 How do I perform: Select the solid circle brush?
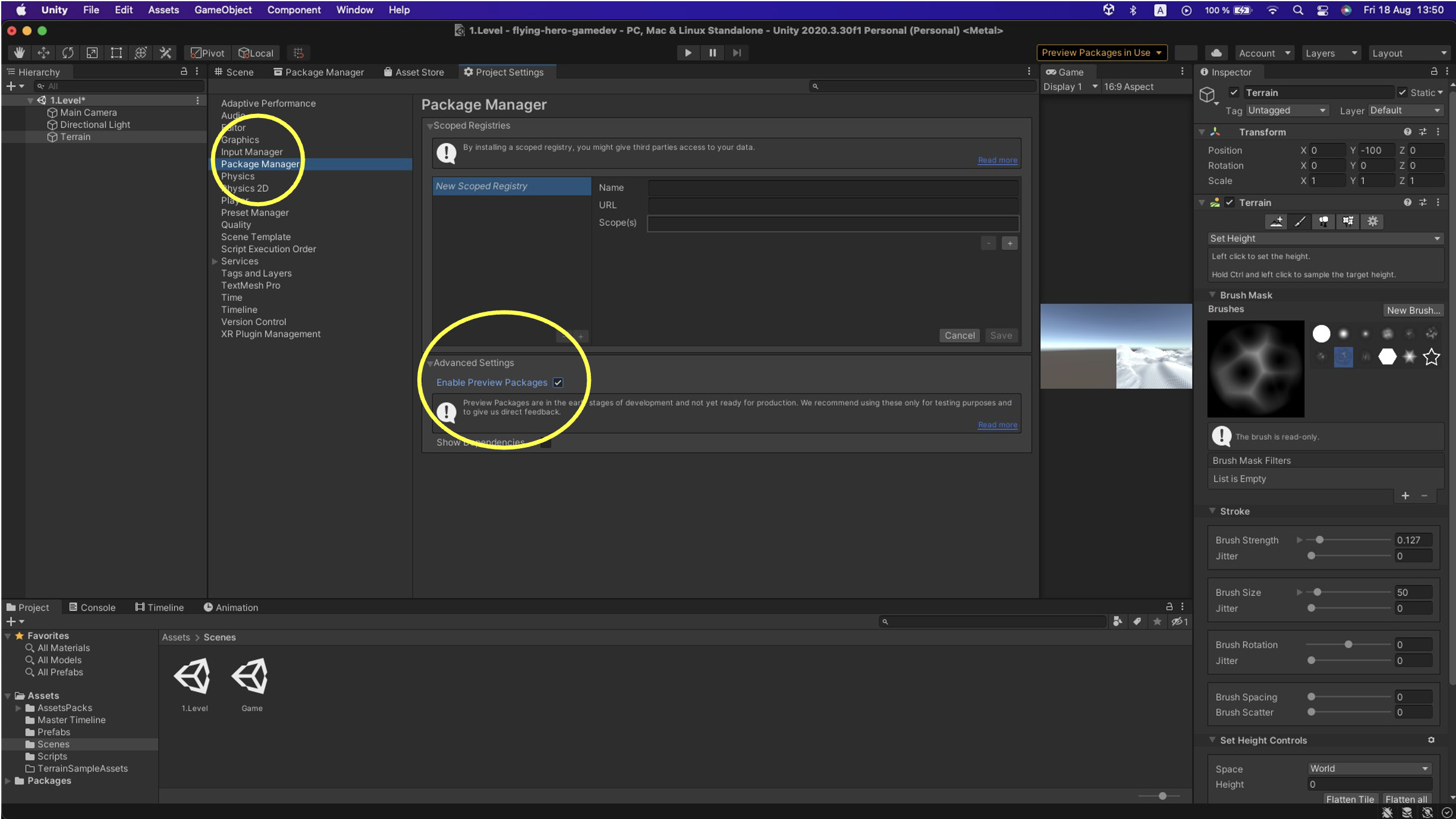[x=1321, y=334]
